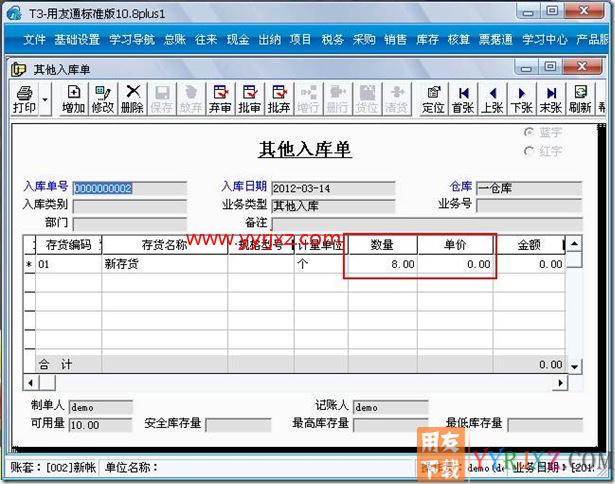Viewport: 615px width, 484px height.
Task: Go to previous record with 上张
Action: (492, 99)
